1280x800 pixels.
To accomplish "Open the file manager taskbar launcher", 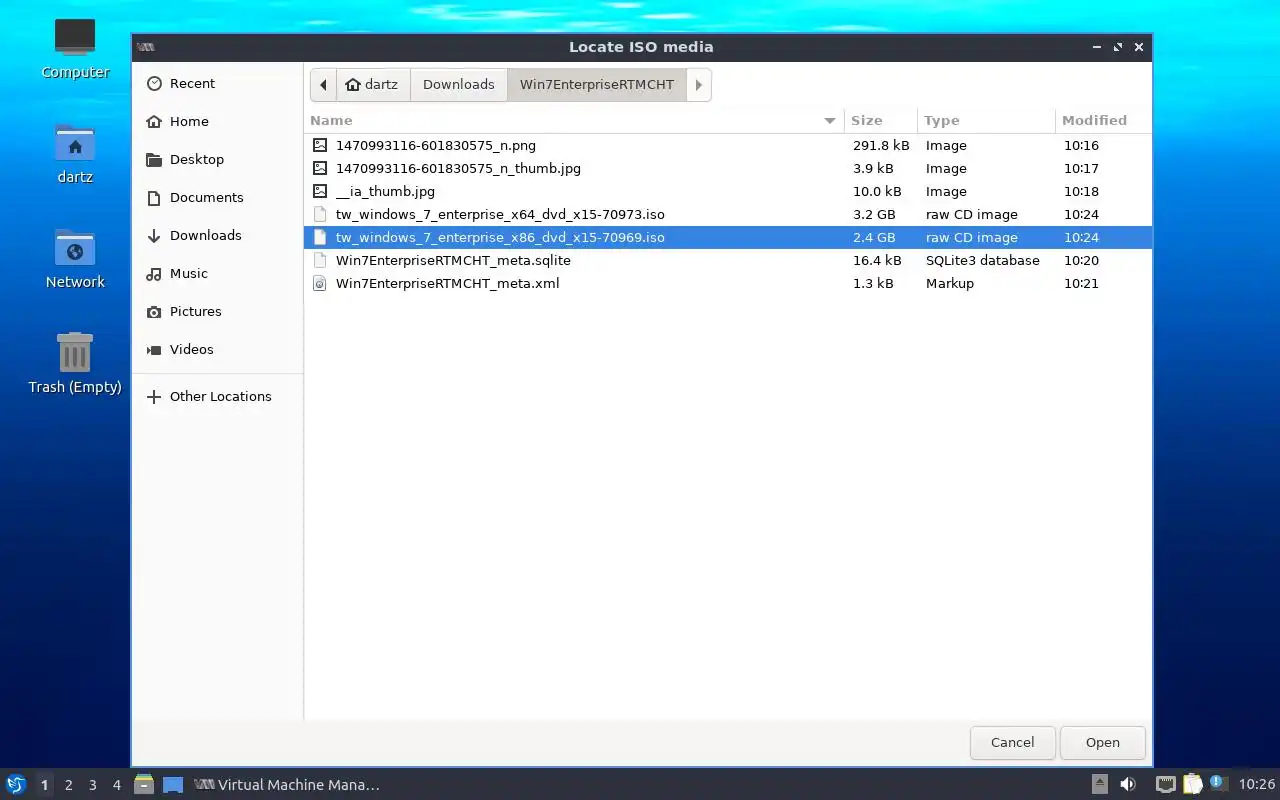I will pyautogui.click(x=144, y=785).
